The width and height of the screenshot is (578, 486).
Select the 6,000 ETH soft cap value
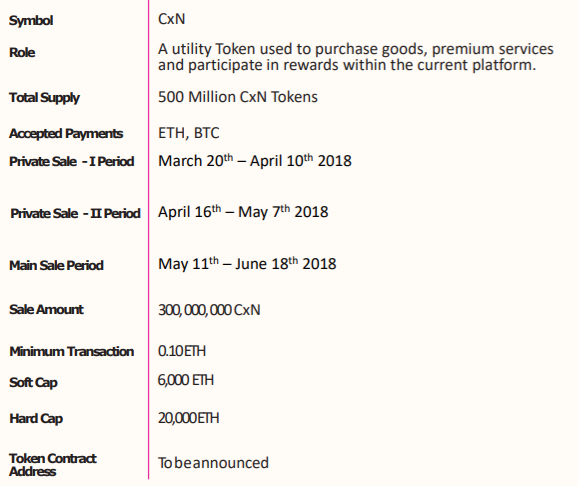coord(186,380)
